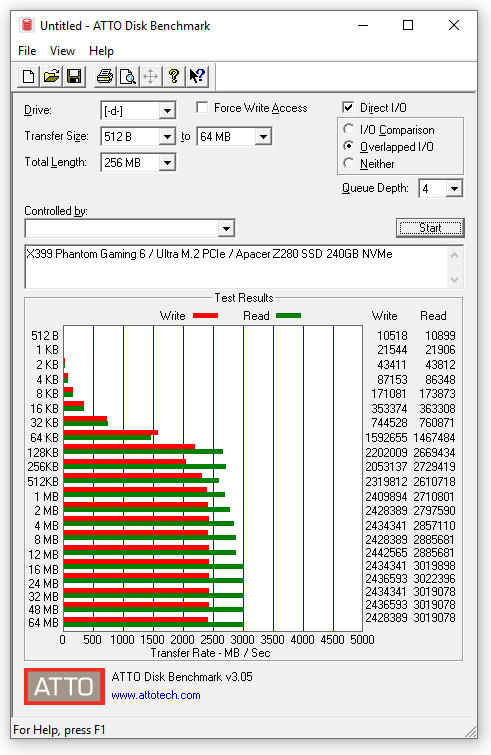Click the 64 KB red write bar
Screen dimensions: 491x755
[111, 432]
